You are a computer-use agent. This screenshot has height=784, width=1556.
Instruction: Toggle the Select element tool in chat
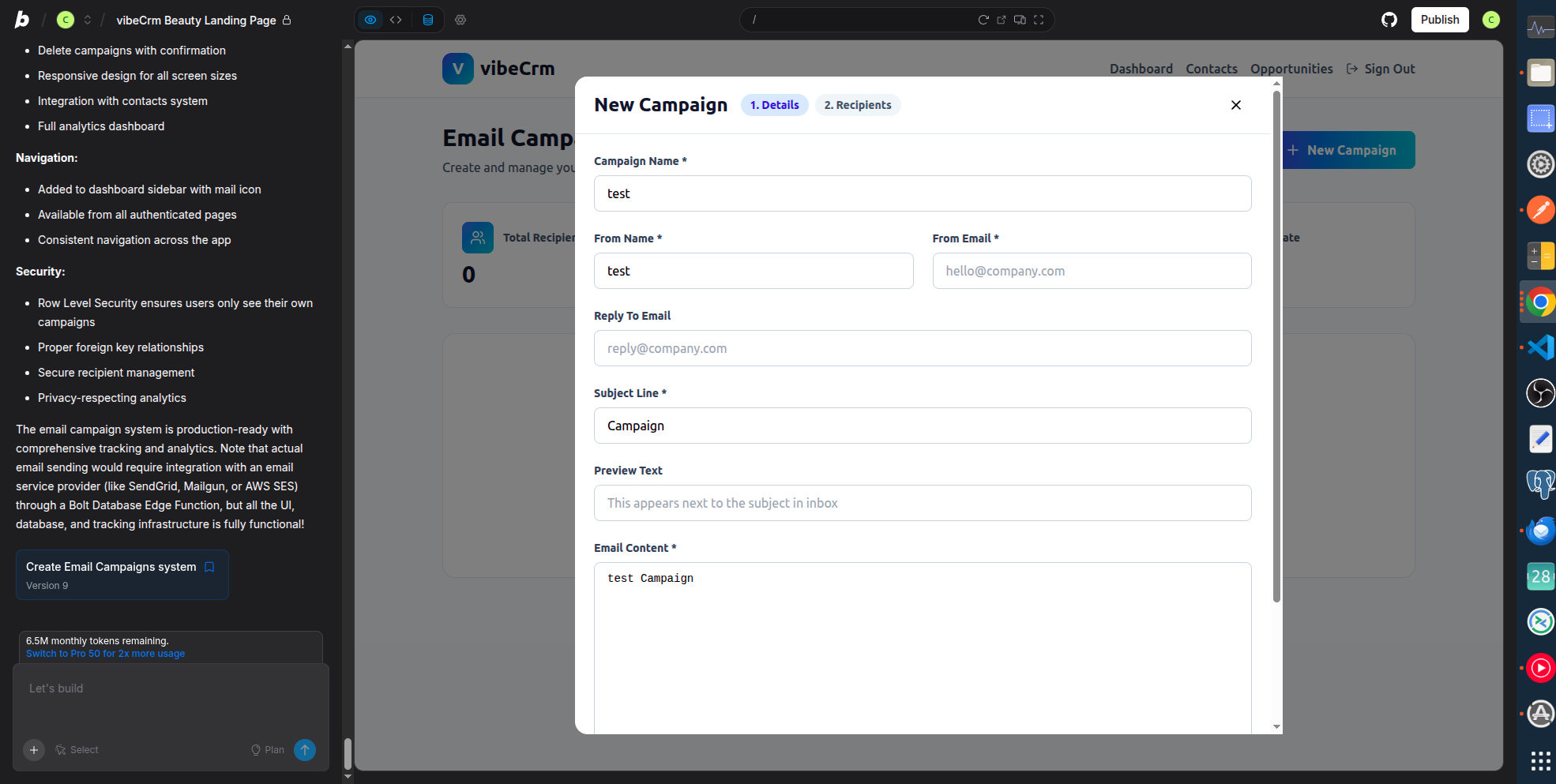point(77,750)
